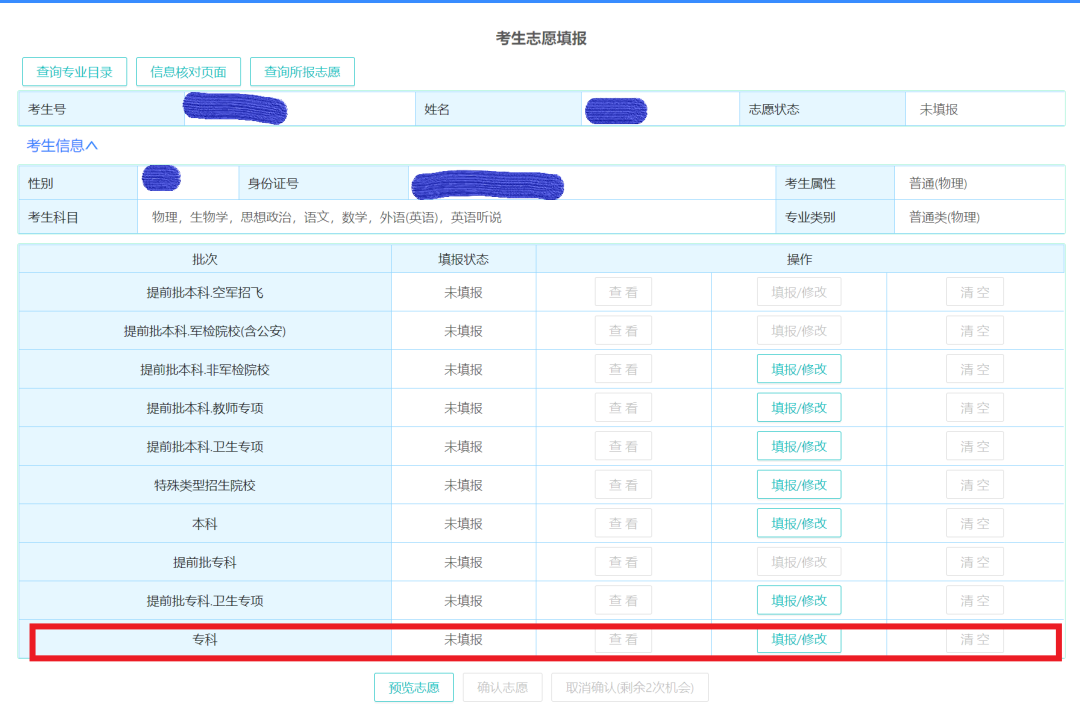Click the 操作 column header

pos(800,259)
